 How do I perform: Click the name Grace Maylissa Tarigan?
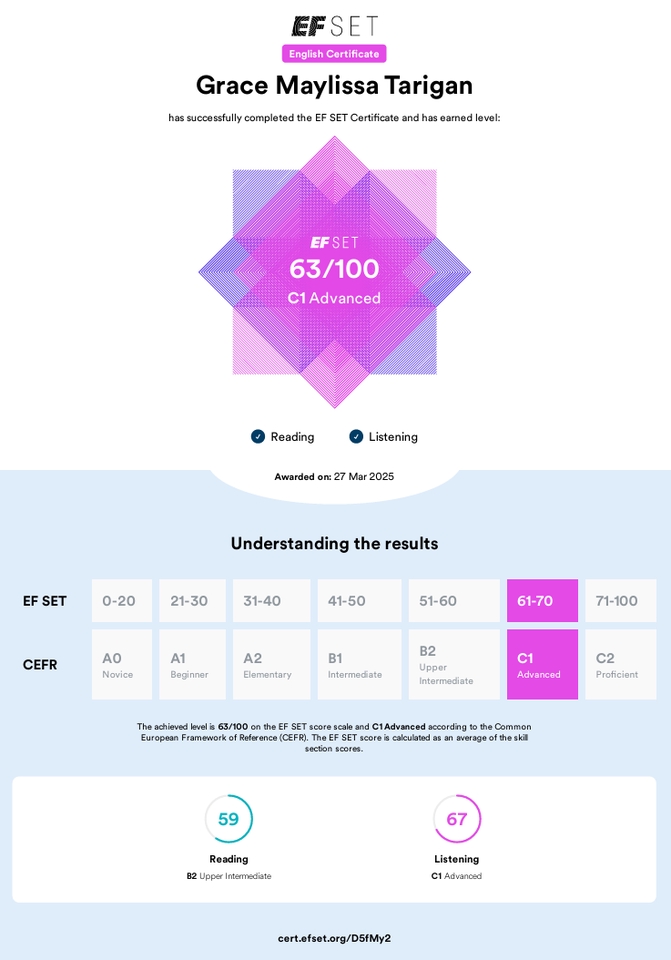[x=334, y=85]
